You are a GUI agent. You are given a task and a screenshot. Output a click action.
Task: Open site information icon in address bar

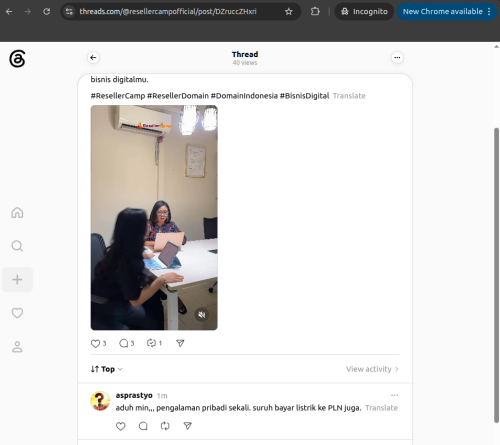pos(69,12)
